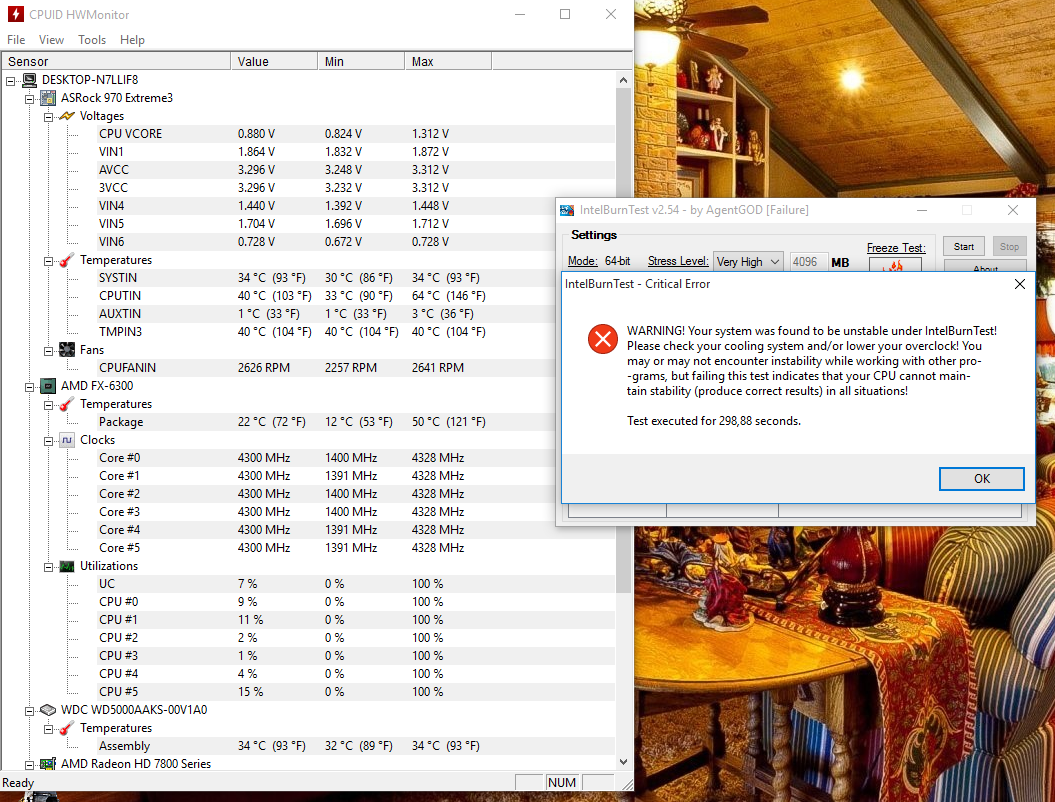
Task: Open the View menu in HWMonitor
Action: 51,40
